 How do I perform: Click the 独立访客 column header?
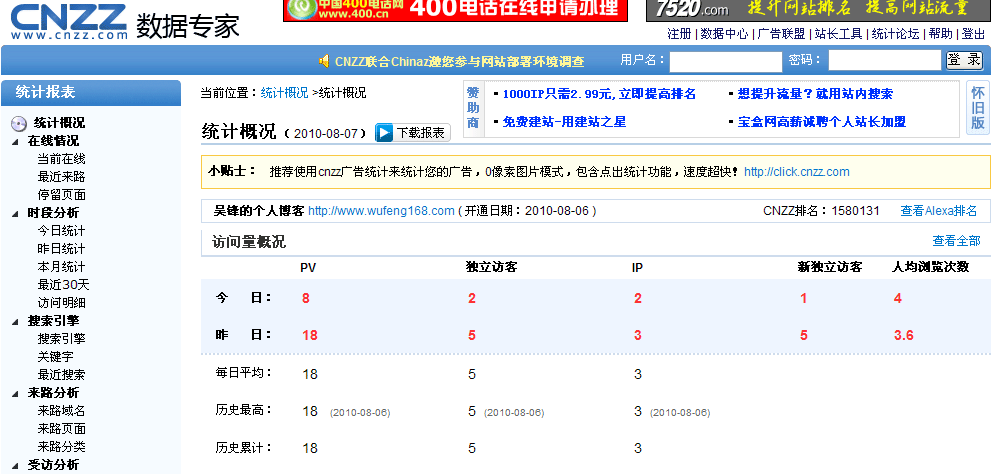491,267
